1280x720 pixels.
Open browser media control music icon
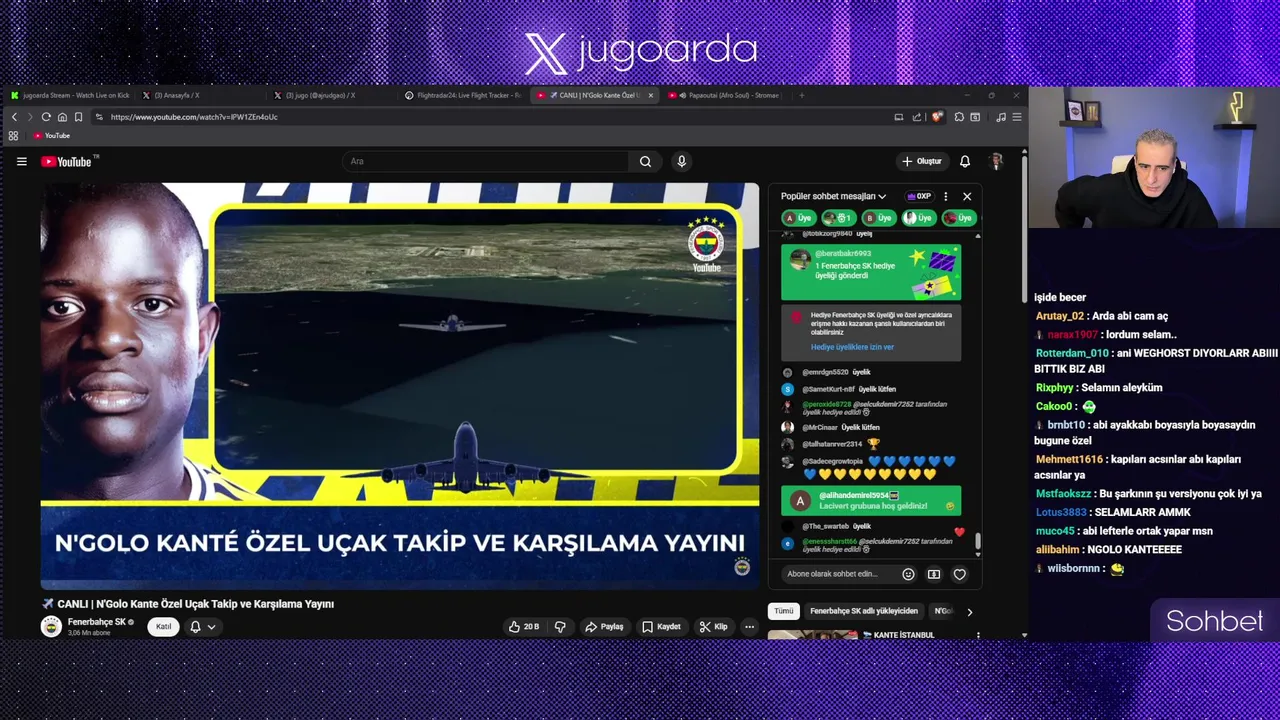[1001, 117]
